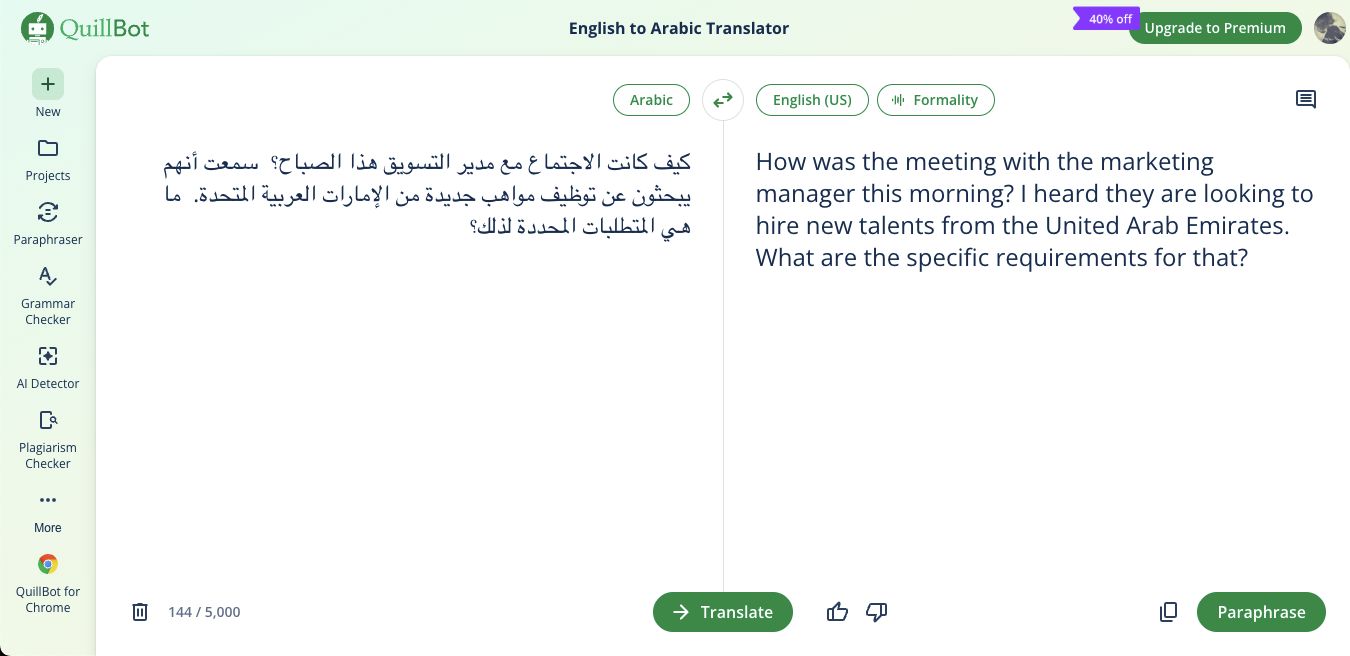1350x656 pixels.
Task: Open the feedback comment icon
Action: pos(1306,99)
